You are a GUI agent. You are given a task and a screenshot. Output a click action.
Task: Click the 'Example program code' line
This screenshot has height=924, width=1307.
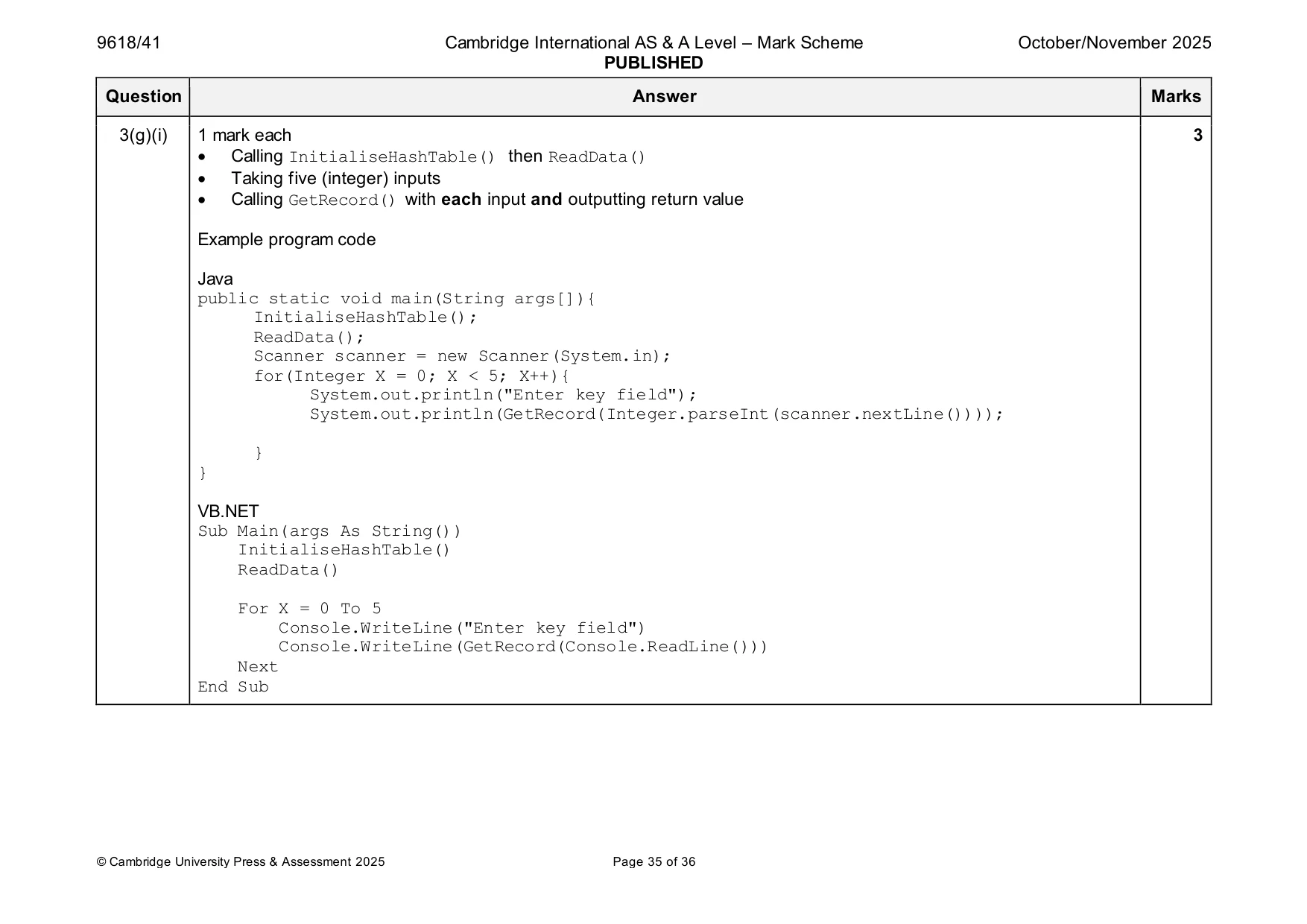tap(287, 240)
